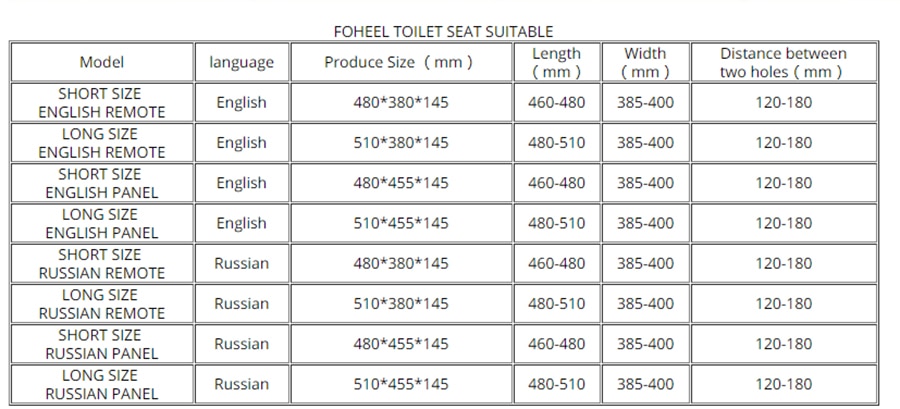The image size is (900, 409).
Task: Click the SHORT SIZE RUSSIAN REMOTE cell
Action: 102,263
